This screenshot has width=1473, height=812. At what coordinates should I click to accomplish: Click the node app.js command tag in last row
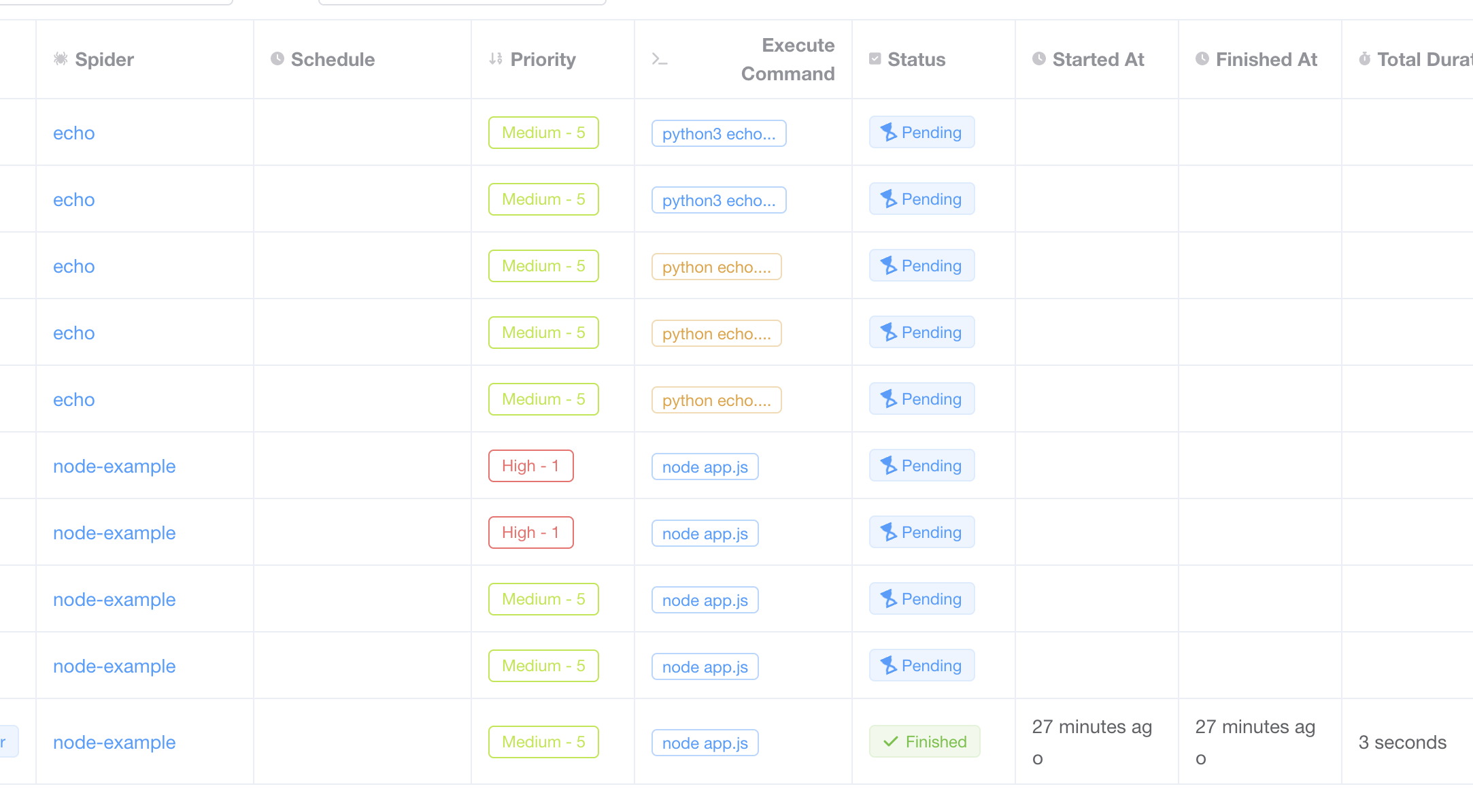click(x=705, y=743)
